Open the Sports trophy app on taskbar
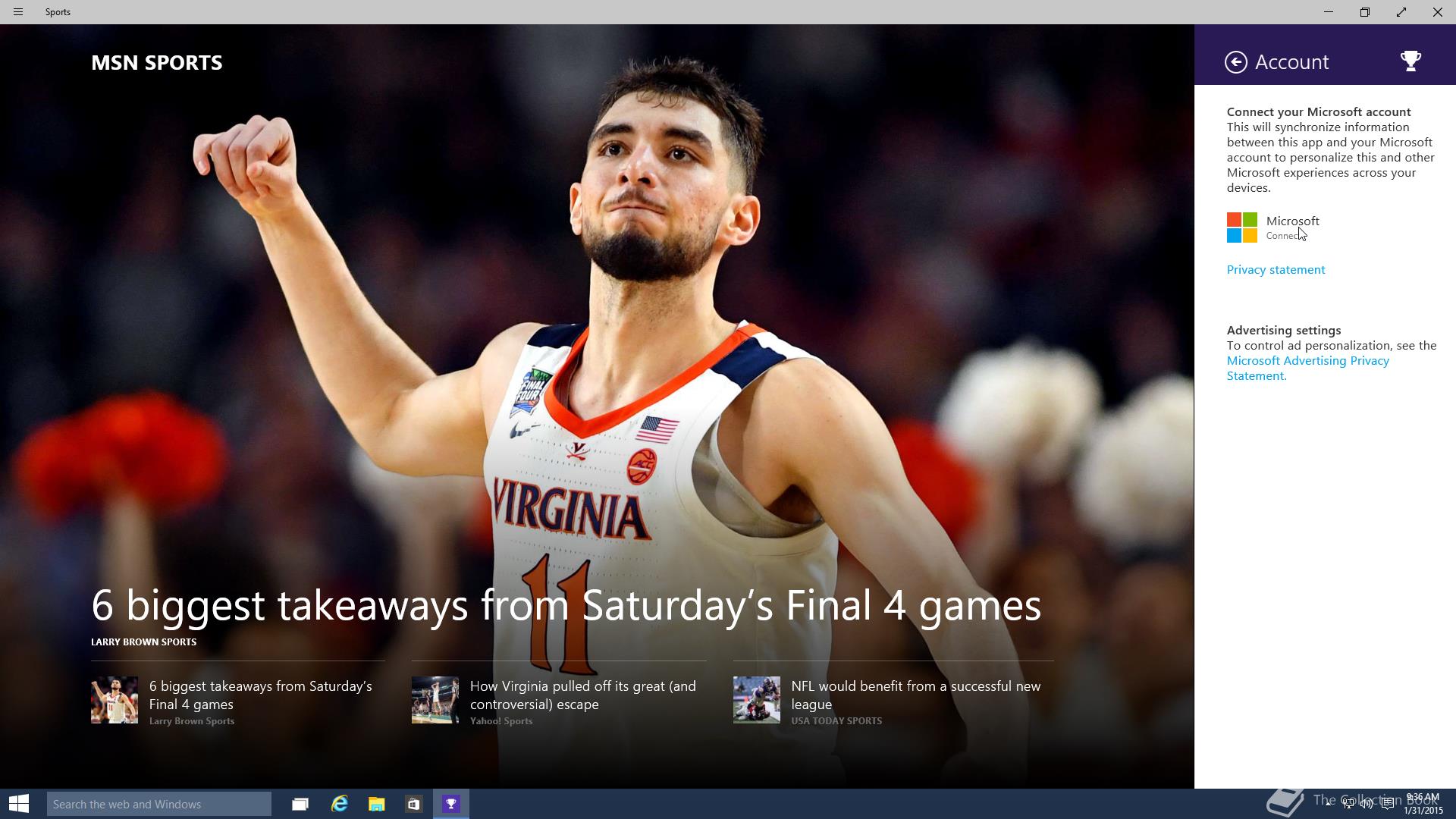Image resolution: width=1456 pixels, height=819 pixels. point(451,804)
